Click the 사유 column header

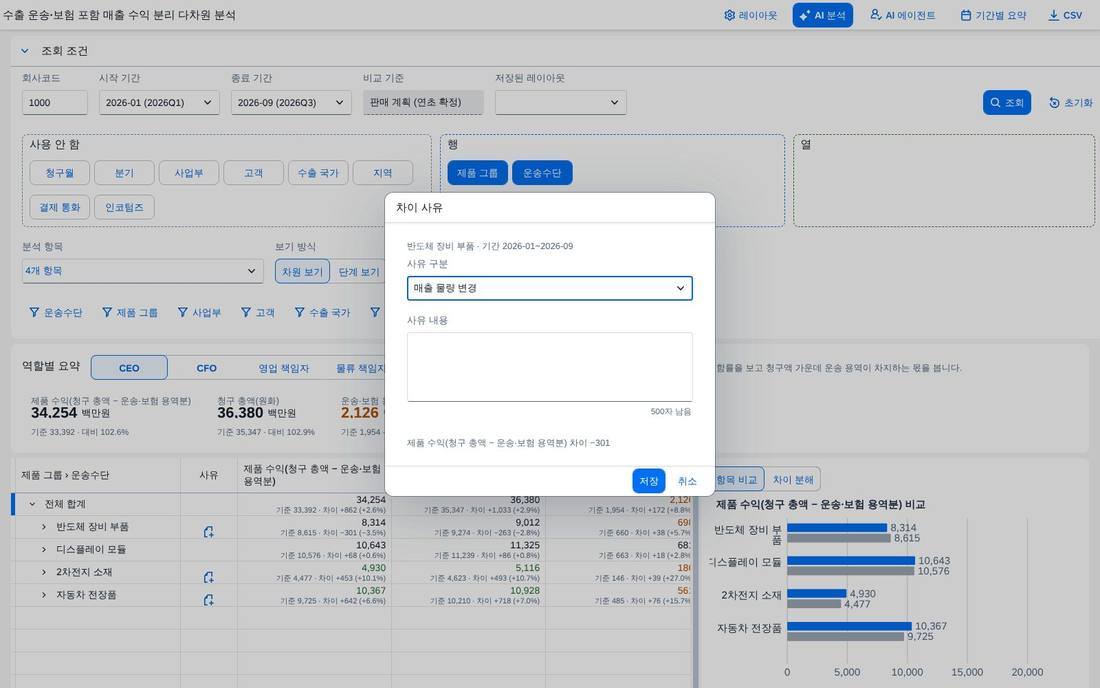point(208,475)
